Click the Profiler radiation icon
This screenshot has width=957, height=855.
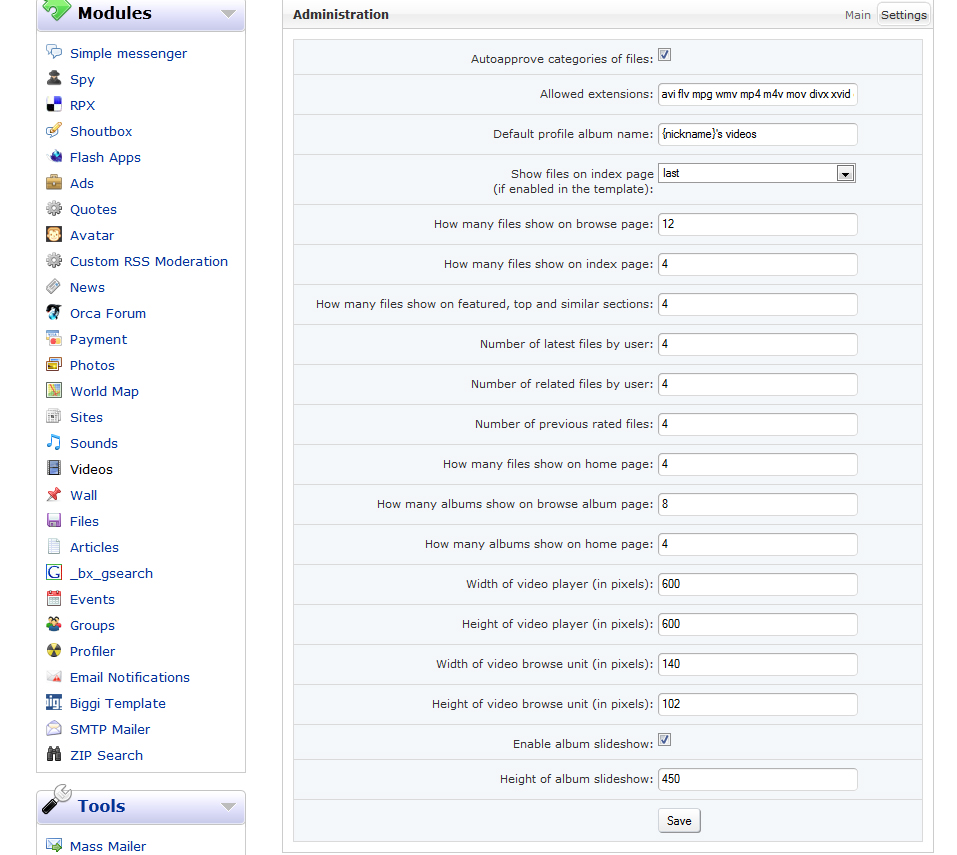point(54,651)
